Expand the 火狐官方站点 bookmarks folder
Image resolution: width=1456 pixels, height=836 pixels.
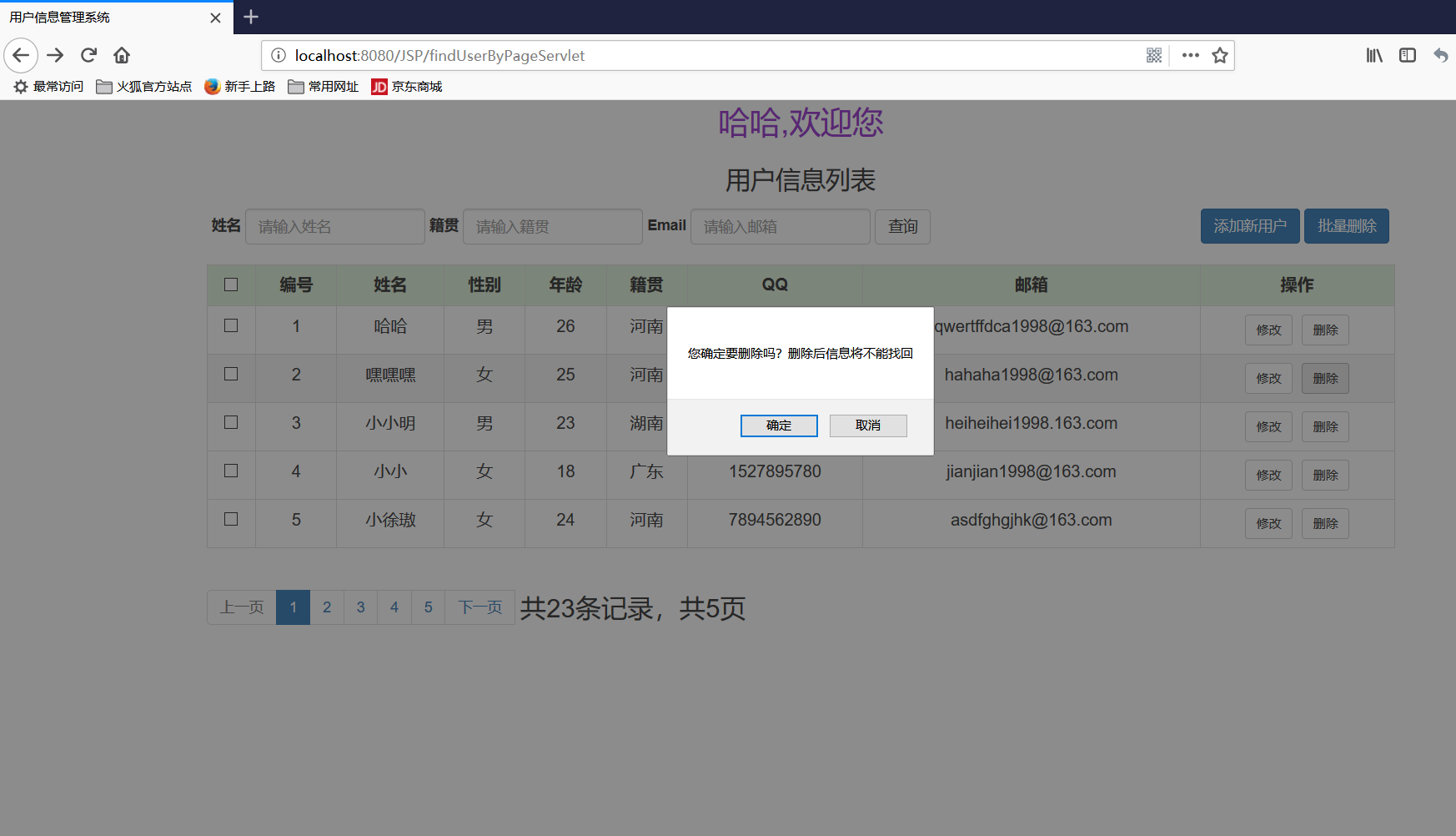coord(143,86)
